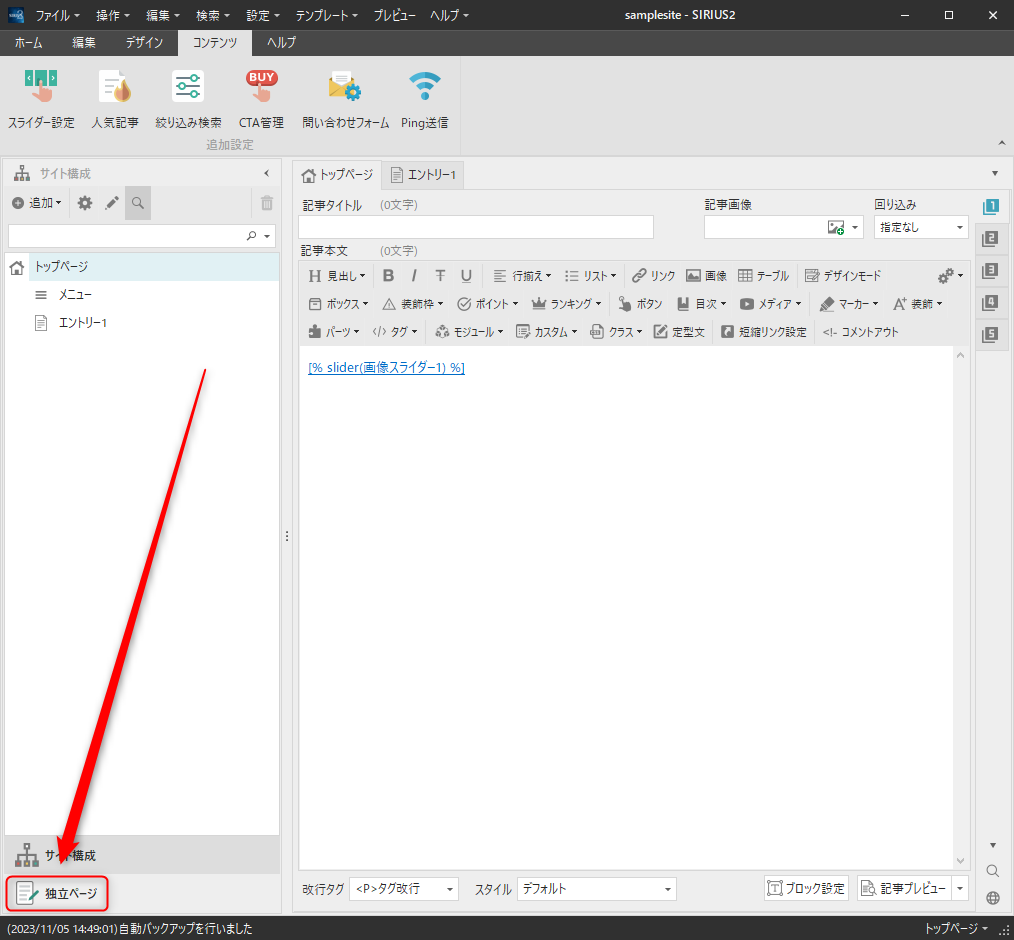Open 絞り込み検索 filter search tool
Screen dimensions: 1014x940
tap(188, 99)
